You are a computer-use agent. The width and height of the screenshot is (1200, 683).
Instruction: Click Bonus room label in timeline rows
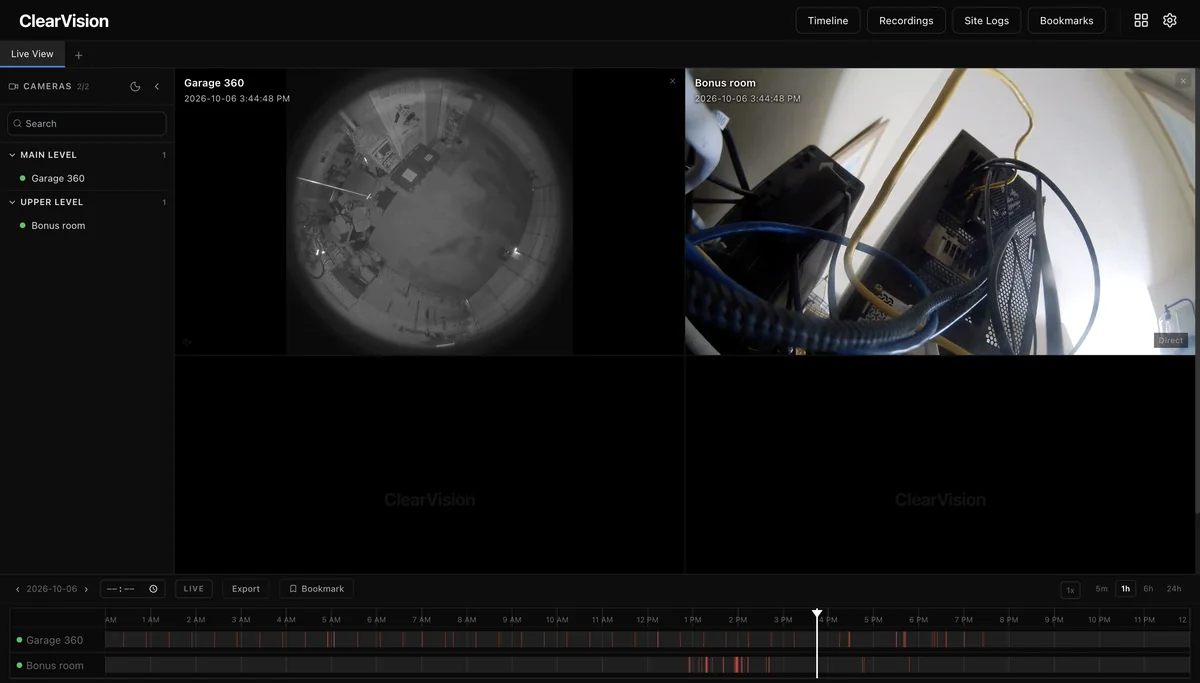point(55,665)
